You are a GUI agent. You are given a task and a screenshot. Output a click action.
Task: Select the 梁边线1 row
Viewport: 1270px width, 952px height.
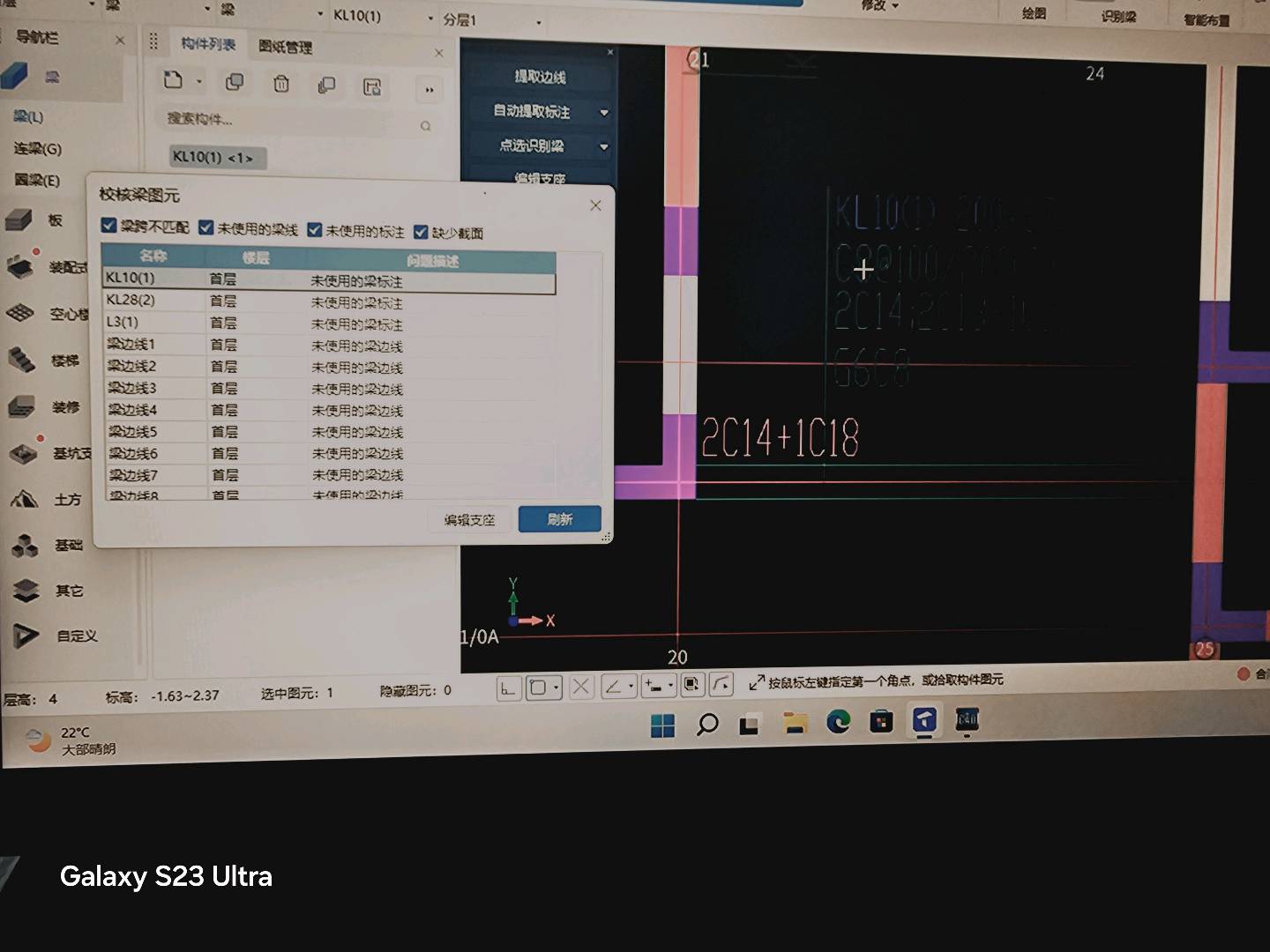[329, 345]
